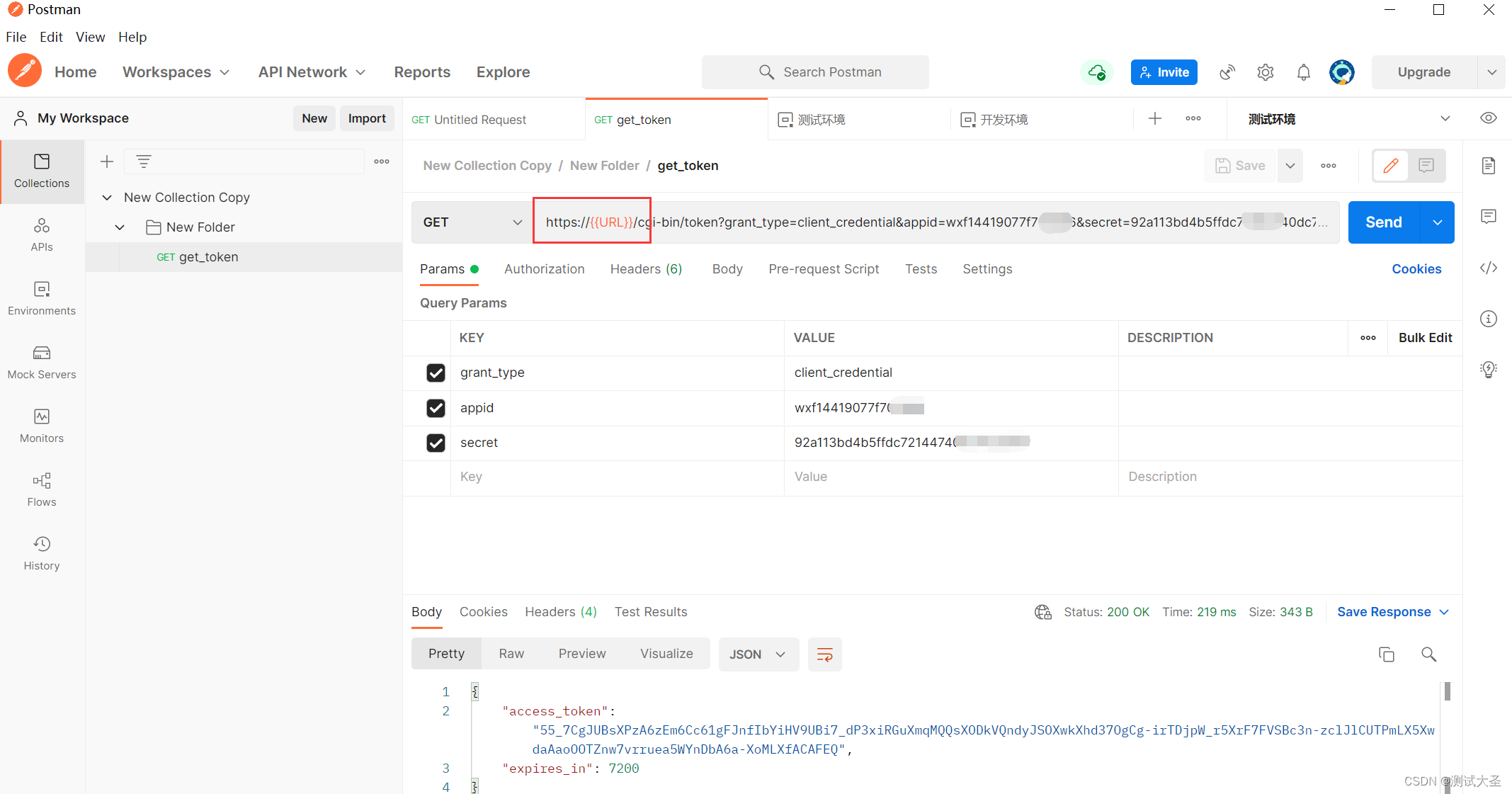Screen dimensions: 1512x794
Task: Click the notifications bell icon
Action: coord(1303,72)
